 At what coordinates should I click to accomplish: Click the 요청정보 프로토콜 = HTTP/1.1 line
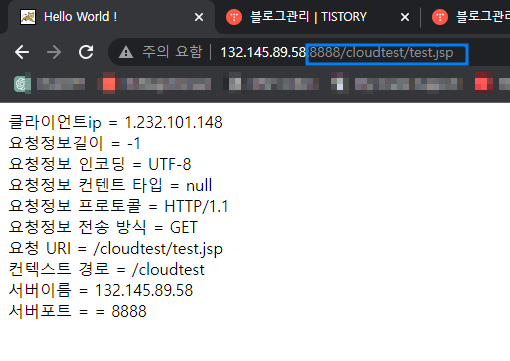click(118, 206)
